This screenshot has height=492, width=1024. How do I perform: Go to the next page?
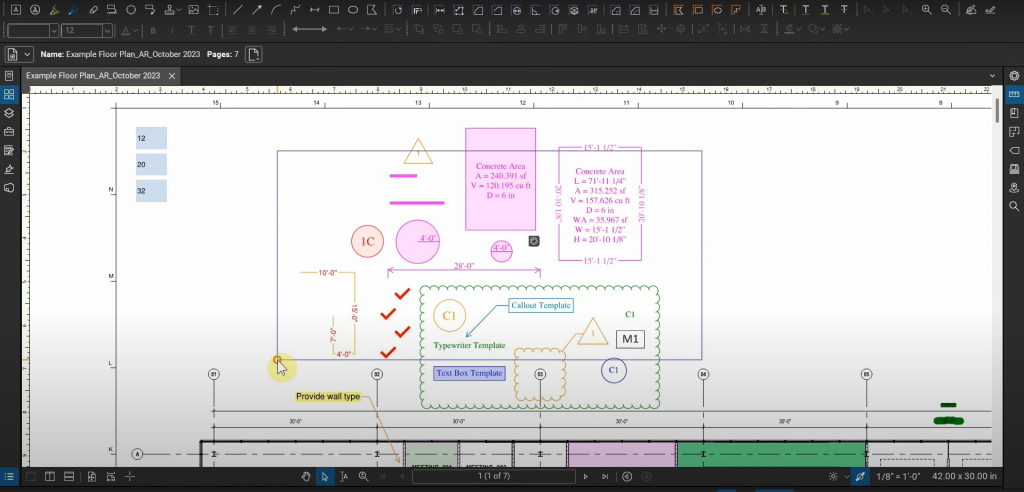tap(585, 477)
